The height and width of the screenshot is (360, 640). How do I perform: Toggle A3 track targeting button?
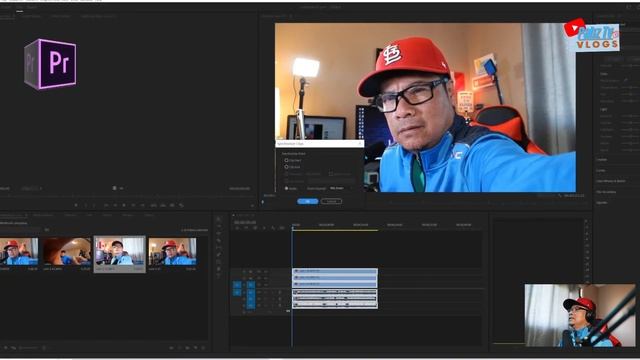250,305
